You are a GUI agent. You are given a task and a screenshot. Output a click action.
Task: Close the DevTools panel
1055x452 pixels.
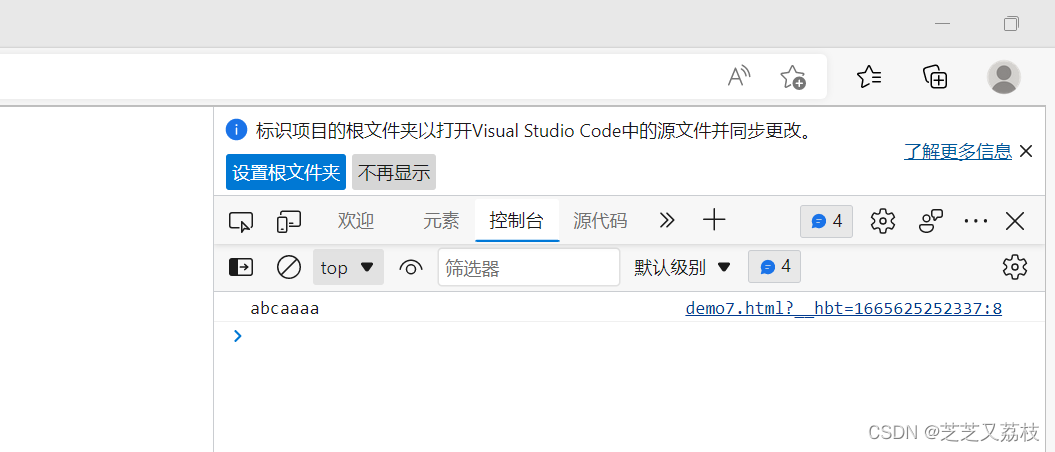point(1015,221)
